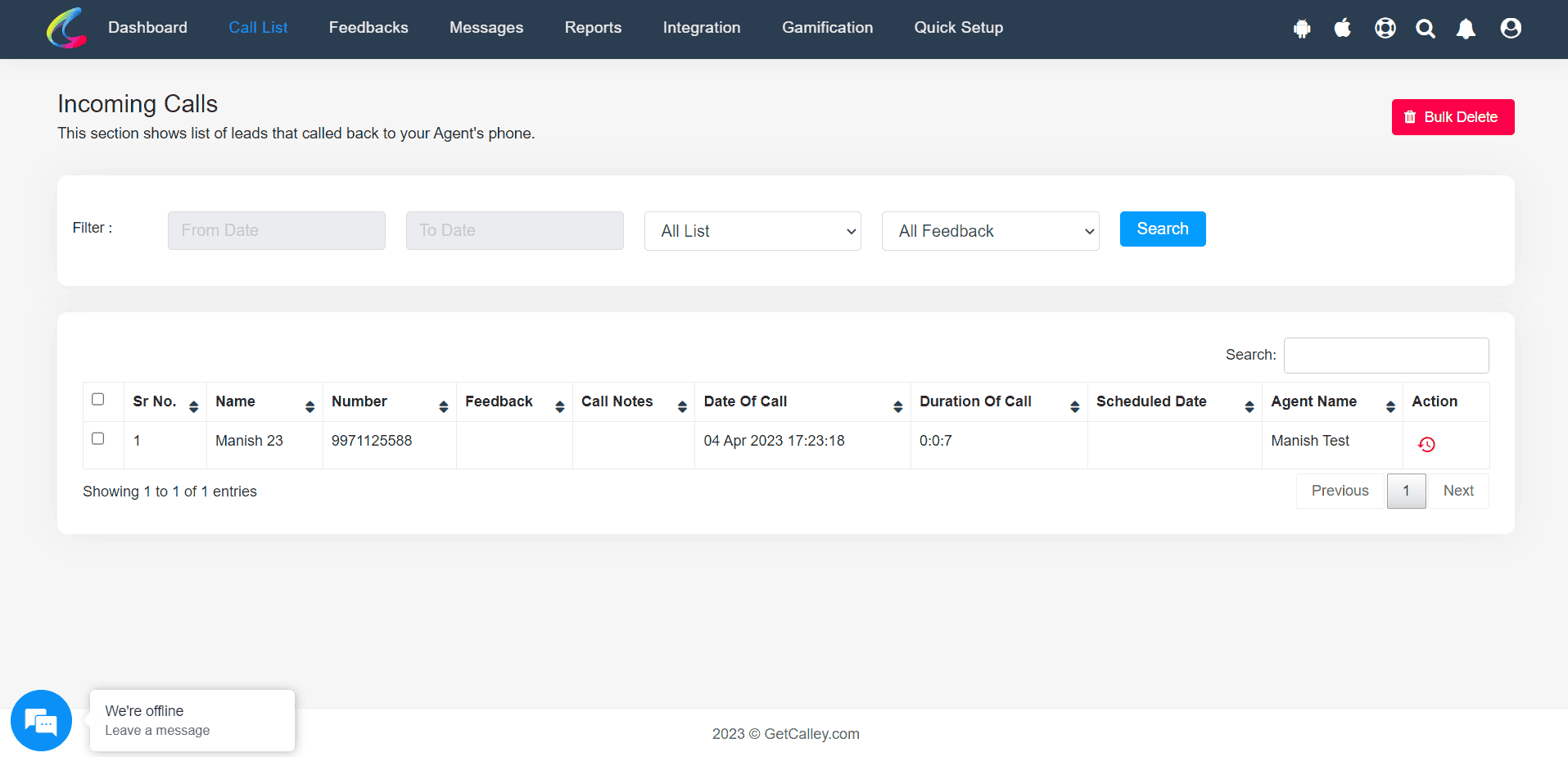Open the Quick Setup menu
The height and width of the screenshot is (757, 1568).
(x=959, y=28)
